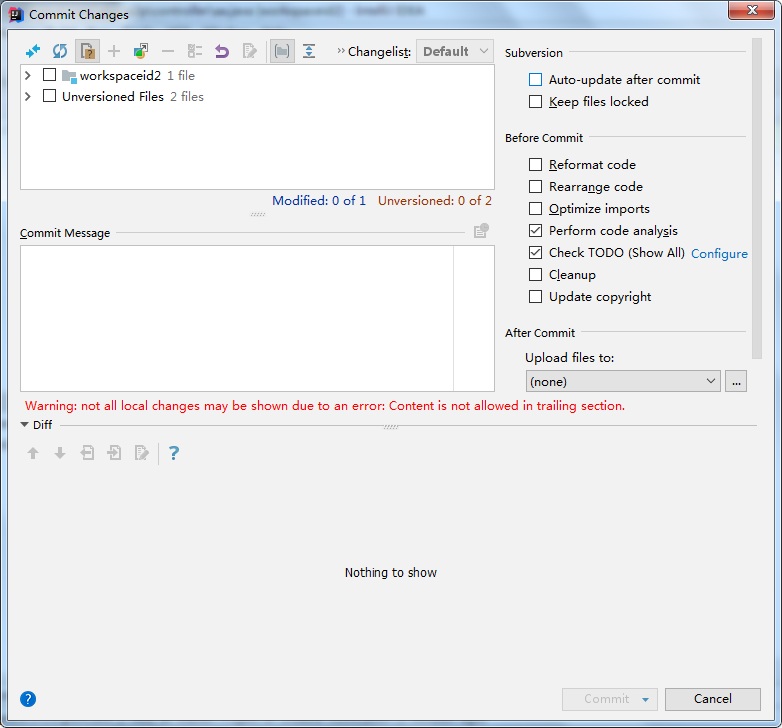This screenshot has height=728, width=782.
Task: Expand the workspaceid2 tree node
Action: coord(28,75)
